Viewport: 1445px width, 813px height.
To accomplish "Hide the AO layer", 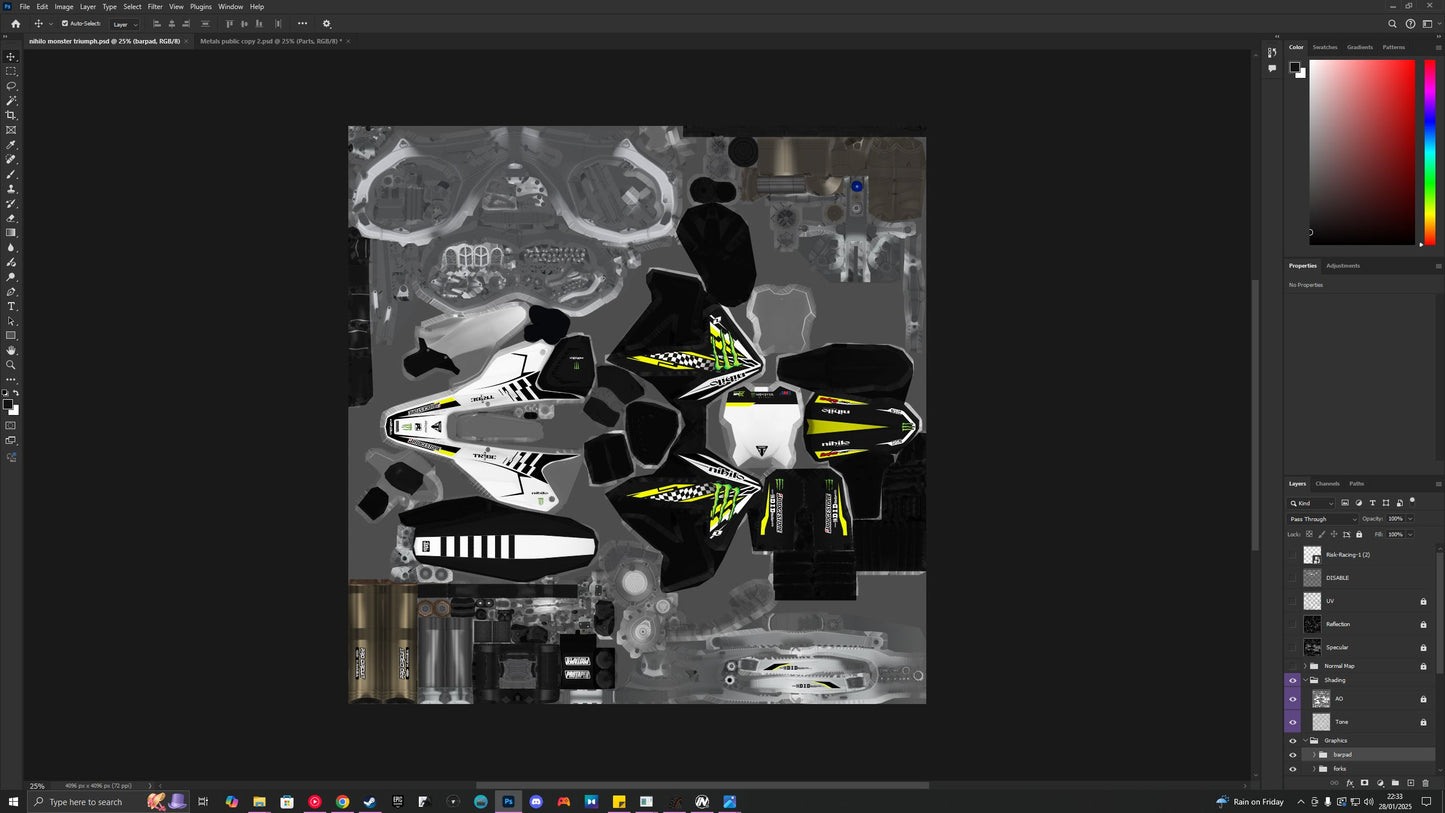I will tap(1292, 699).
